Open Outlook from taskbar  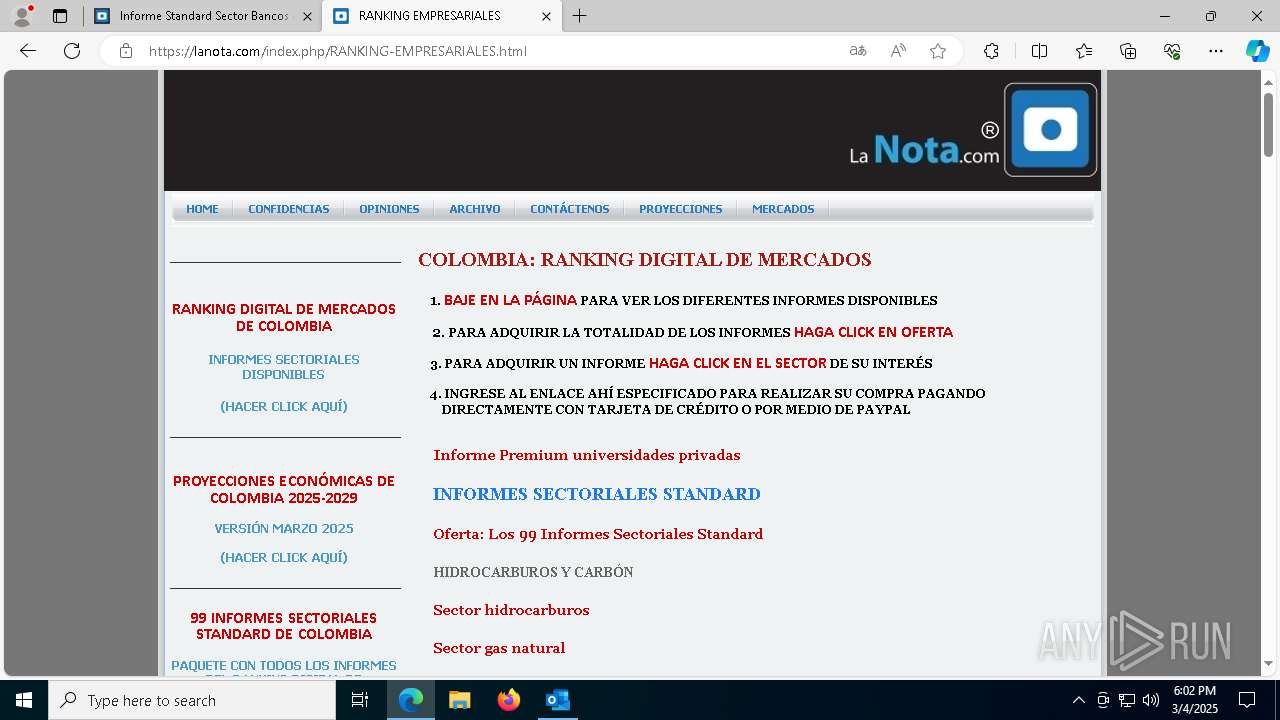558,700
